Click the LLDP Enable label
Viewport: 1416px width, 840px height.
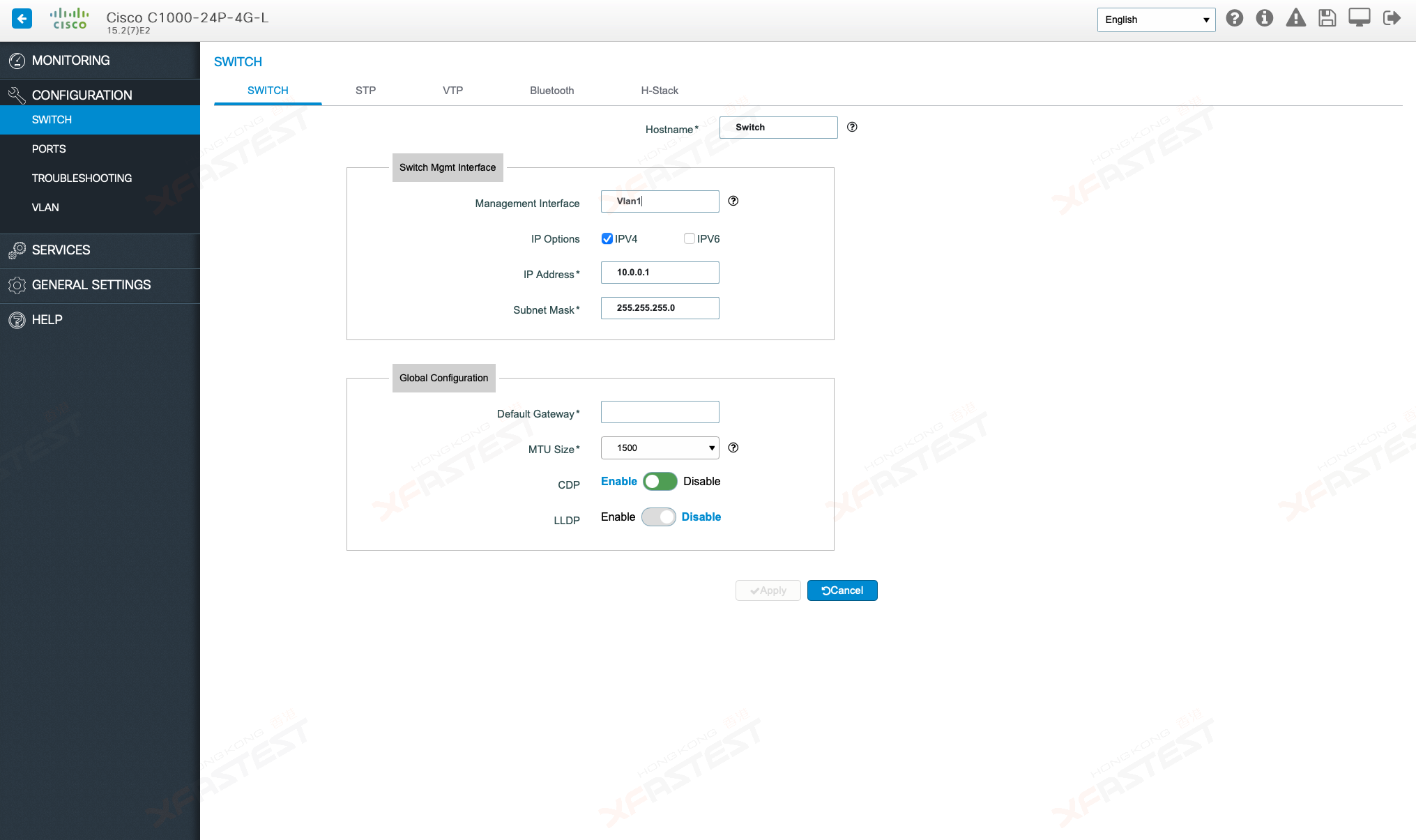click(618, 517)
